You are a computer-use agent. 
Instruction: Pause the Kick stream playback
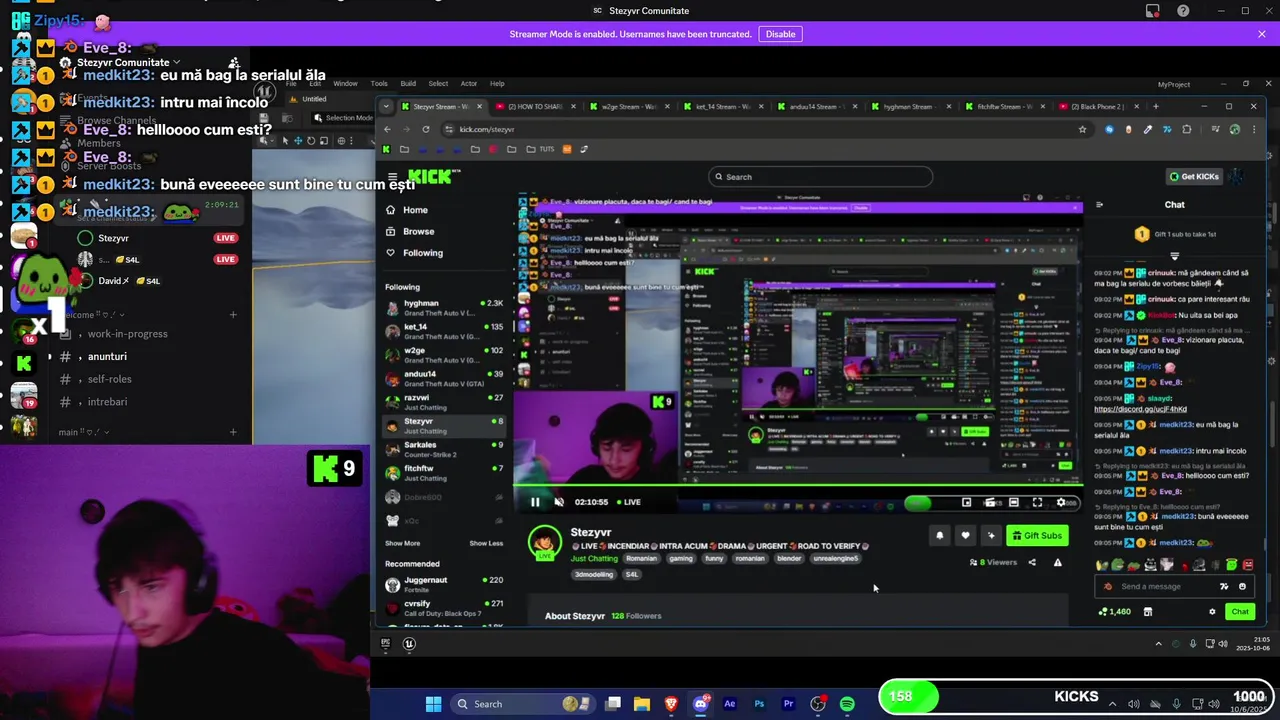(535, 502)
